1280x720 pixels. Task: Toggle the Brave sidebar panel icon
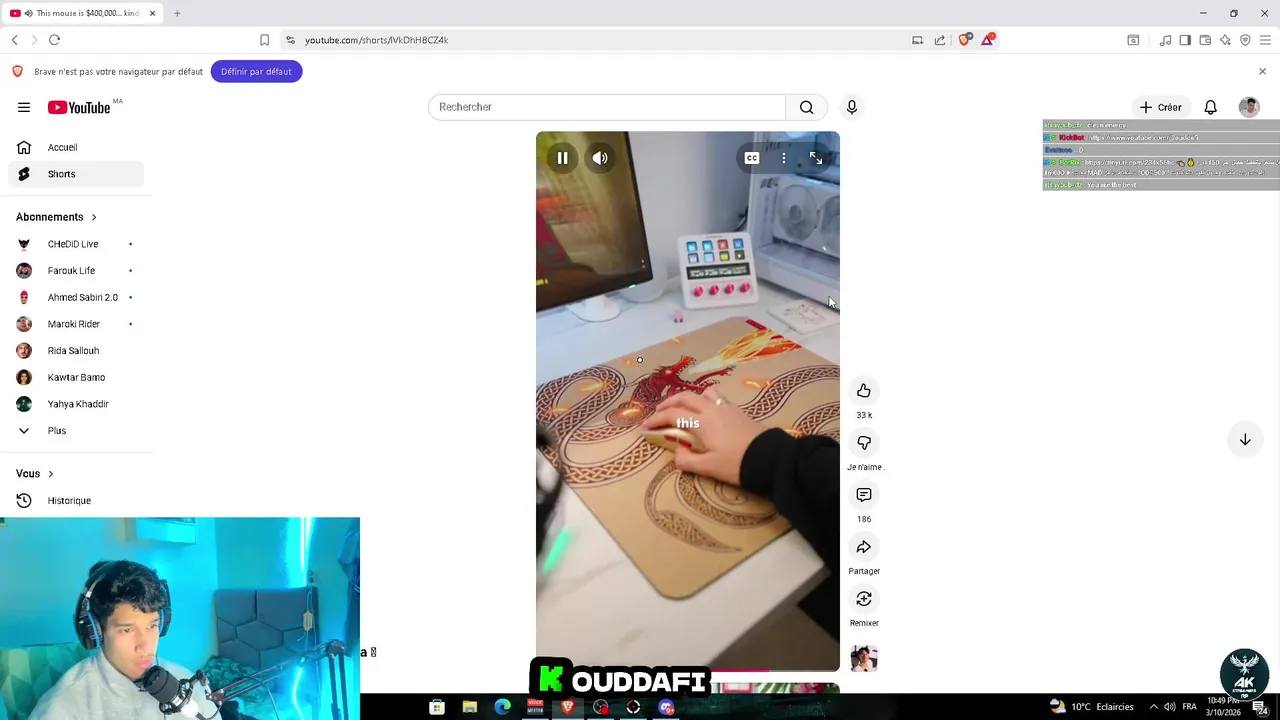pos(1185,40)
